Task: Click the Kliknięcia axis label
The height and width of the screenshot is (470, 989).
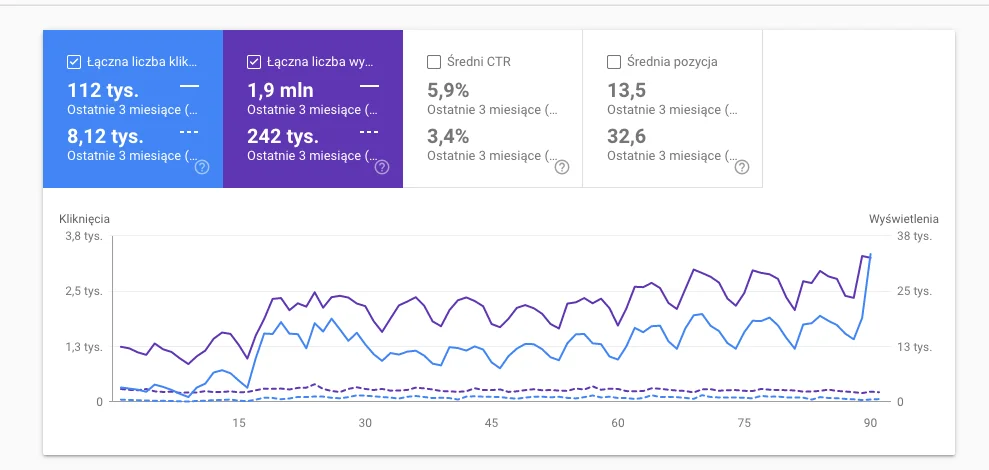Action: tap(85, 219)
